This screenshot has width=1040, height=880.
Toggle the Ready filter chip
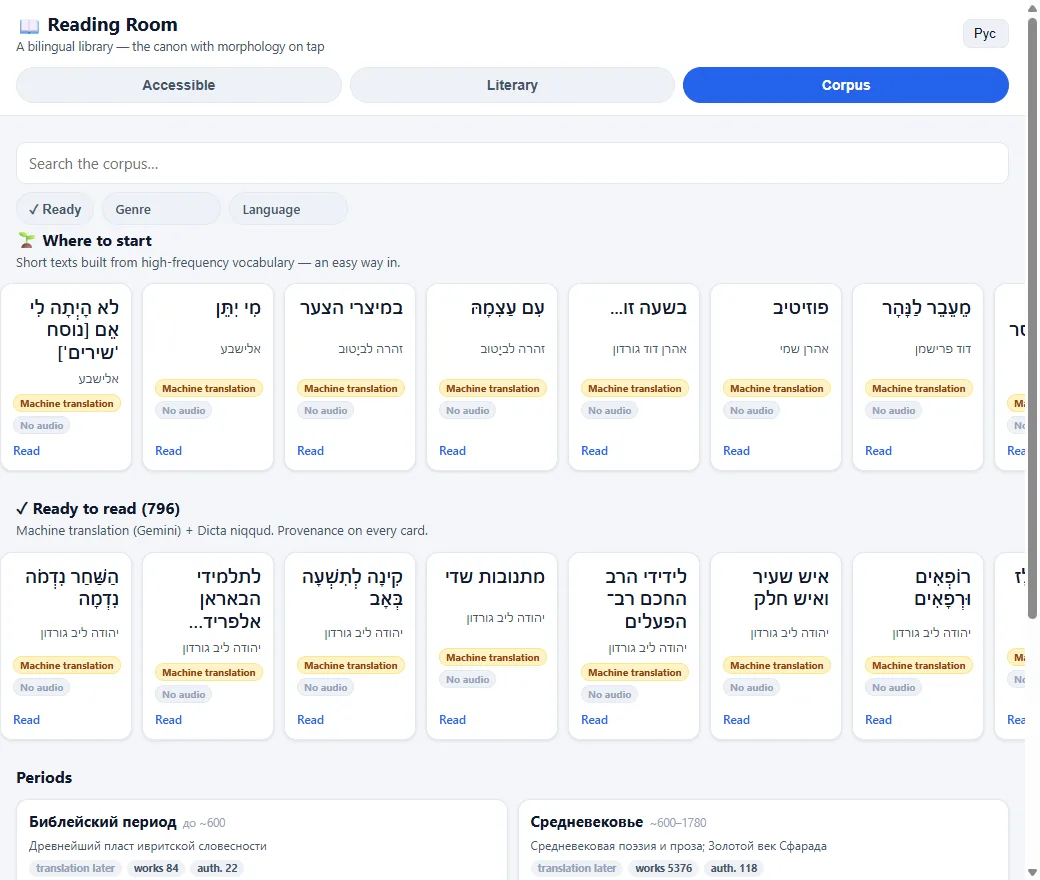point(55,210)
